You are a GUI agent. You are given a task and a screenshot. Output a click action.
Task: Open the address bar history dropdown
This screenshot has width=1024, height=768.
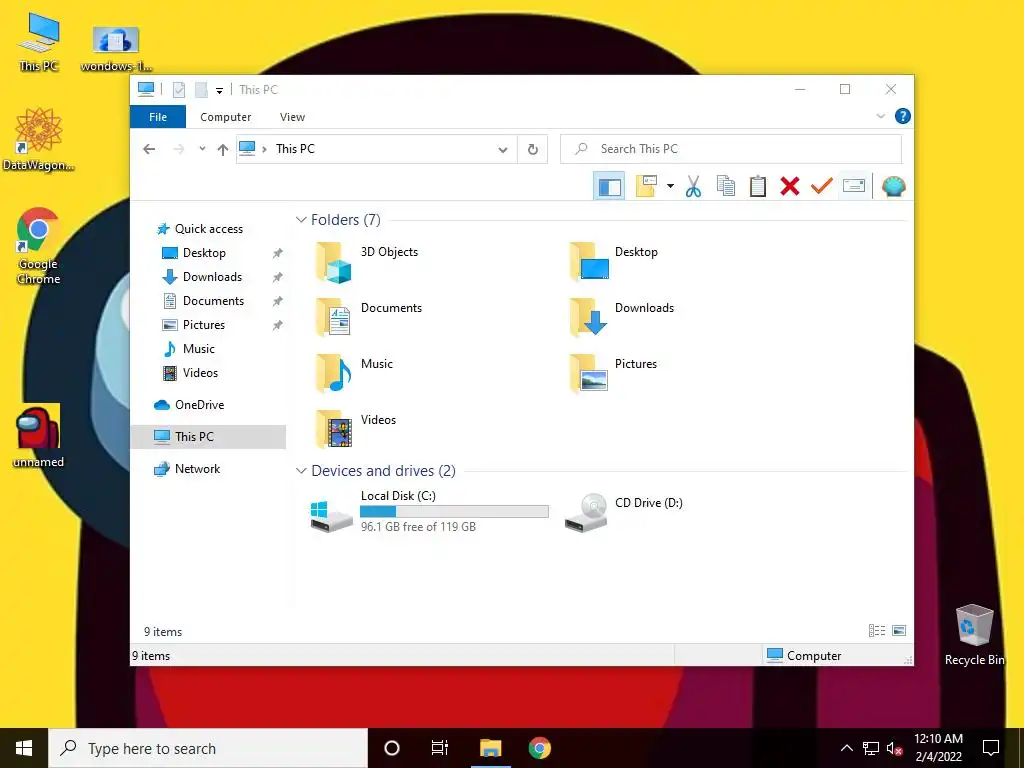click(x=503, y=150)
